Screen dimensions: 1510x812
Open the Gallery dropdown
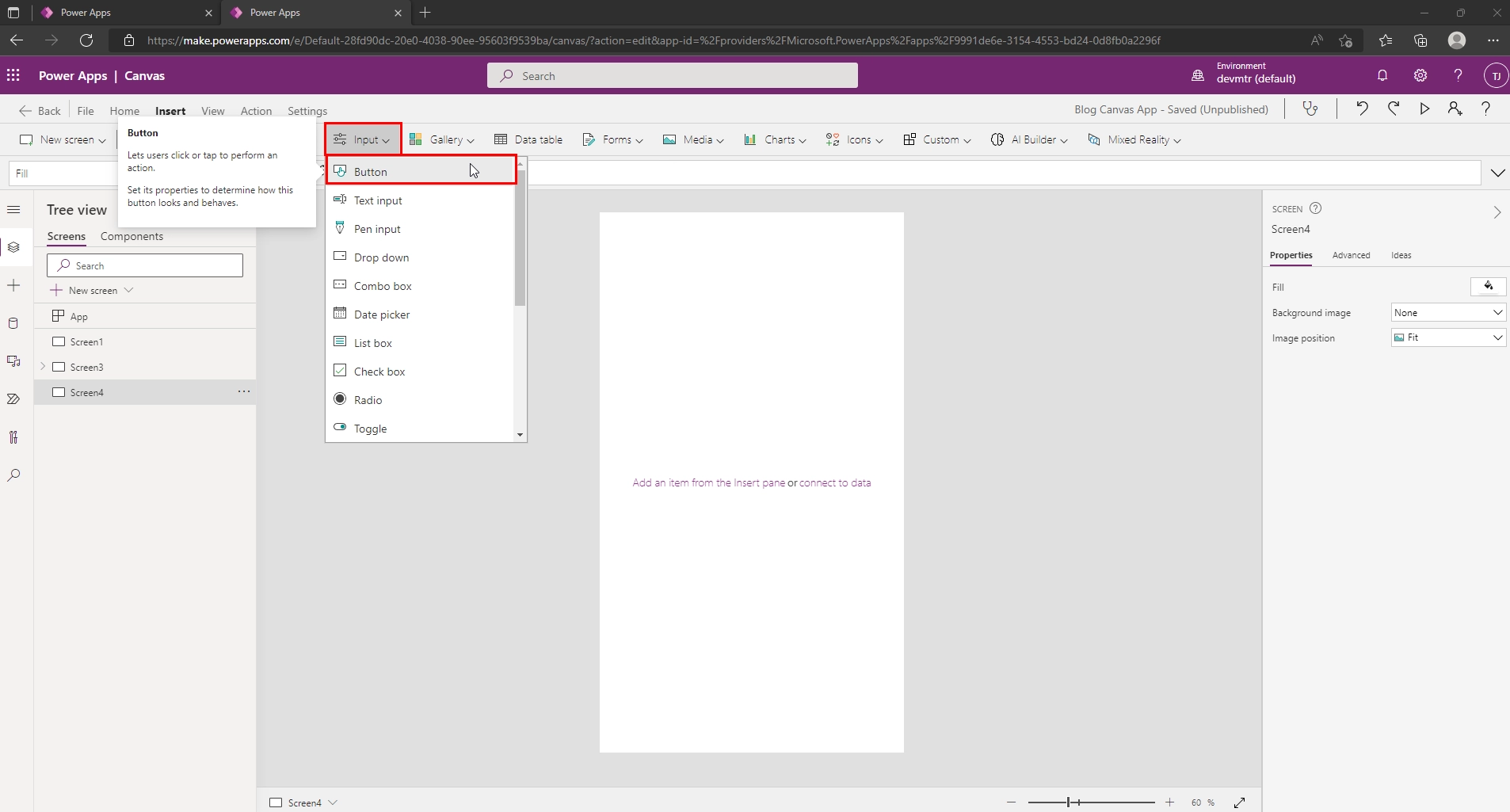(441, 139)
